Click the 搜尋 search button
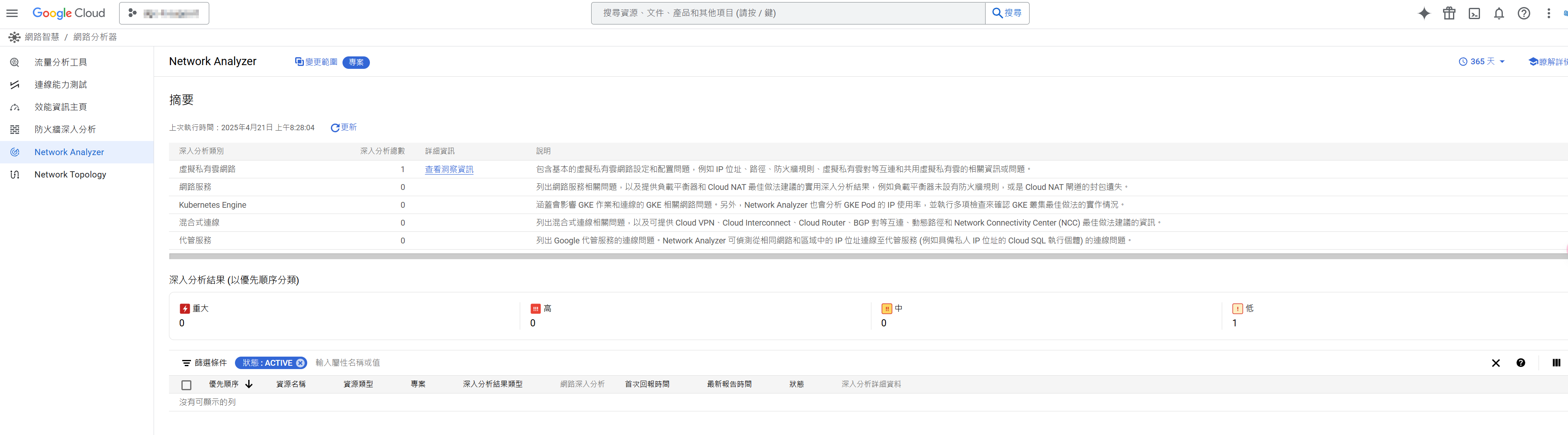Screen dimensions: 1568x435 [1008, 13]
